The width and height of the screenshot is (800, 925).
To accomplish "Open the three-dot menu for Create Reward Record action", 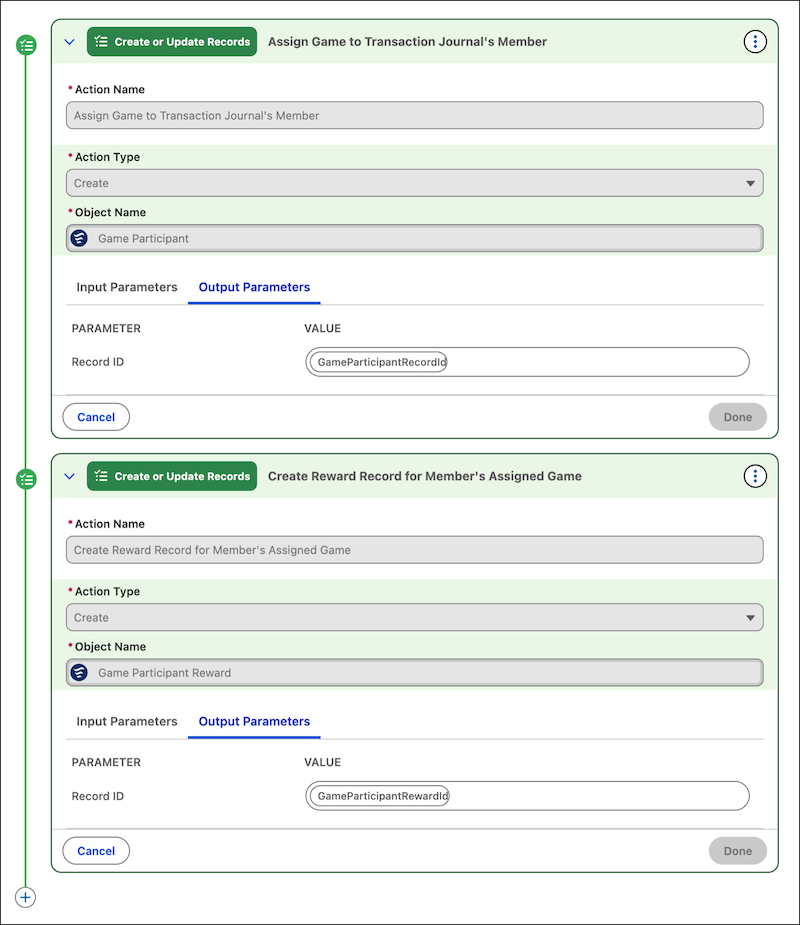I will [755, 476].
